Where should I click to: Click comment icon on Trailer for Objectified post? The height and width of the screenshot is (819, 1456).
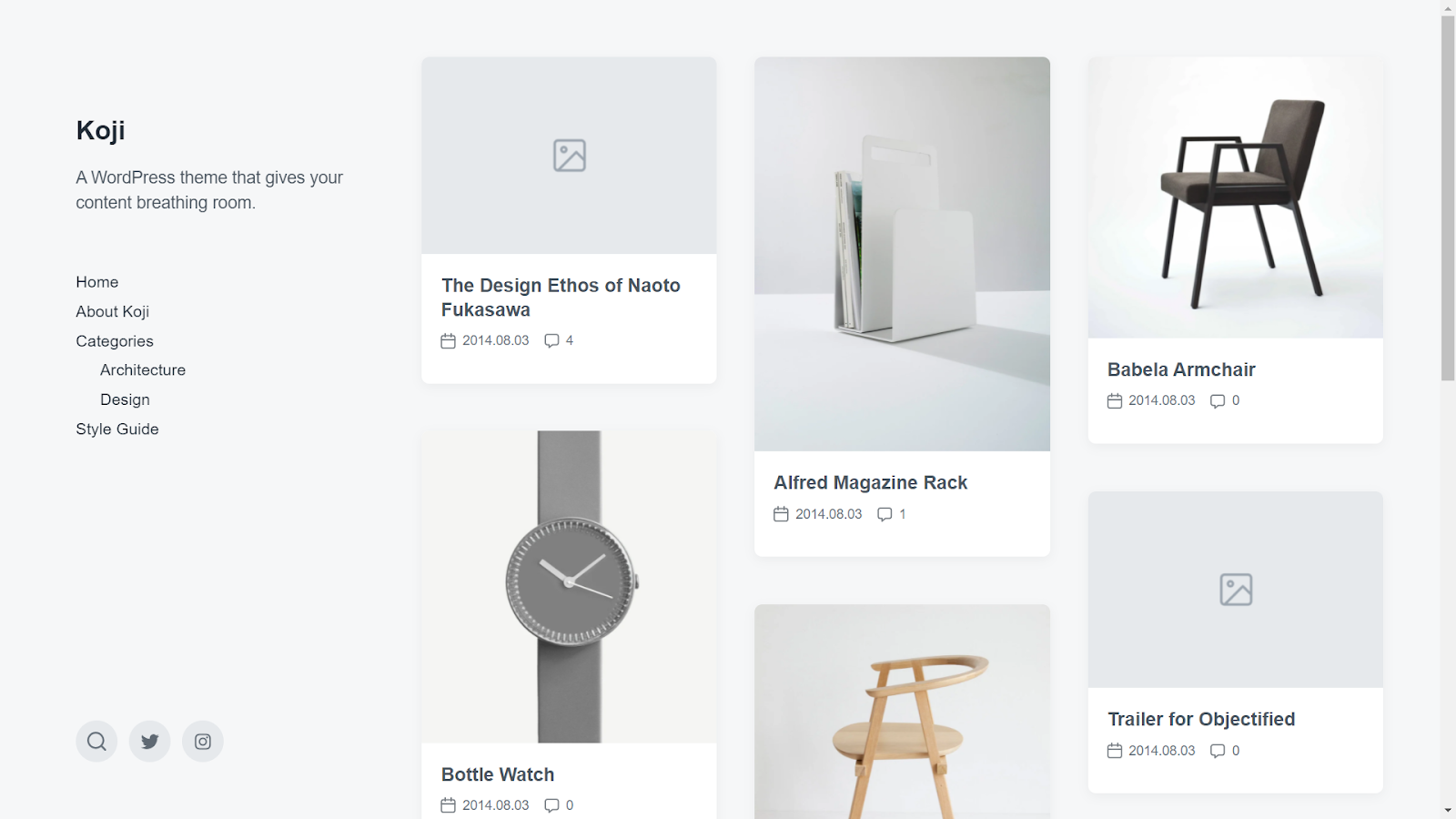[x=1218, y=751]
